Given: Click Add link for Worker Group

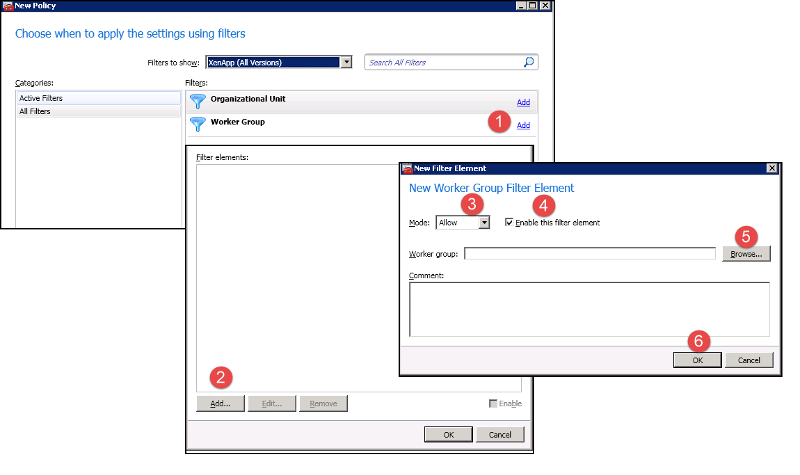Looking at the screenshot, I should [x=523, y=125].
